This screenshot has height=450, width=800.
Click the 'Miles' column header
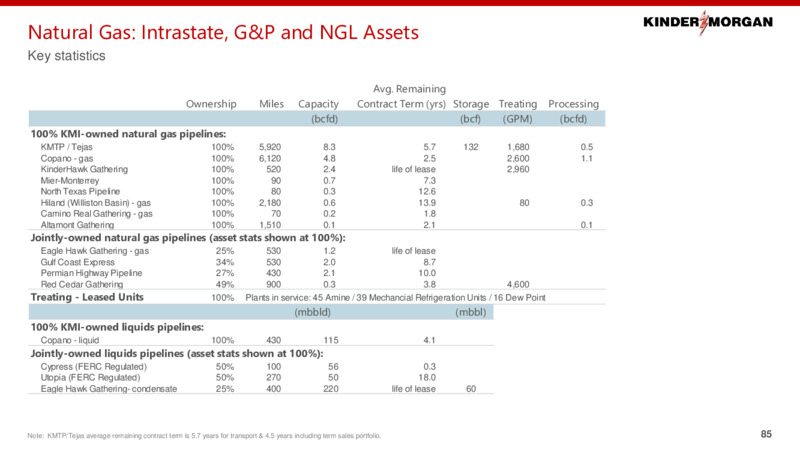tap(271, 104)
